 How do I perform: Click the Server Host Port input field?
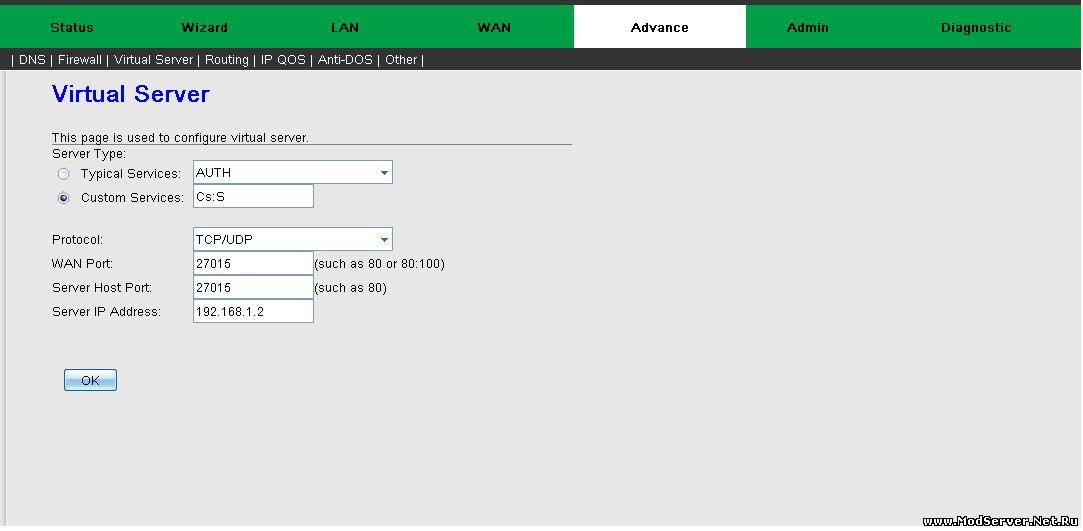pyautogui.click(x=253, y=287)
